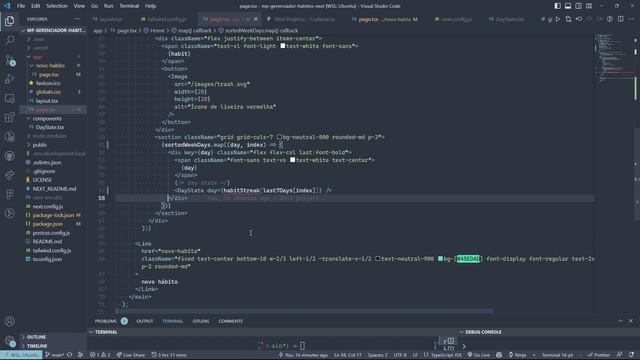Close the active page.tsx editor tab

click(256, 19)
